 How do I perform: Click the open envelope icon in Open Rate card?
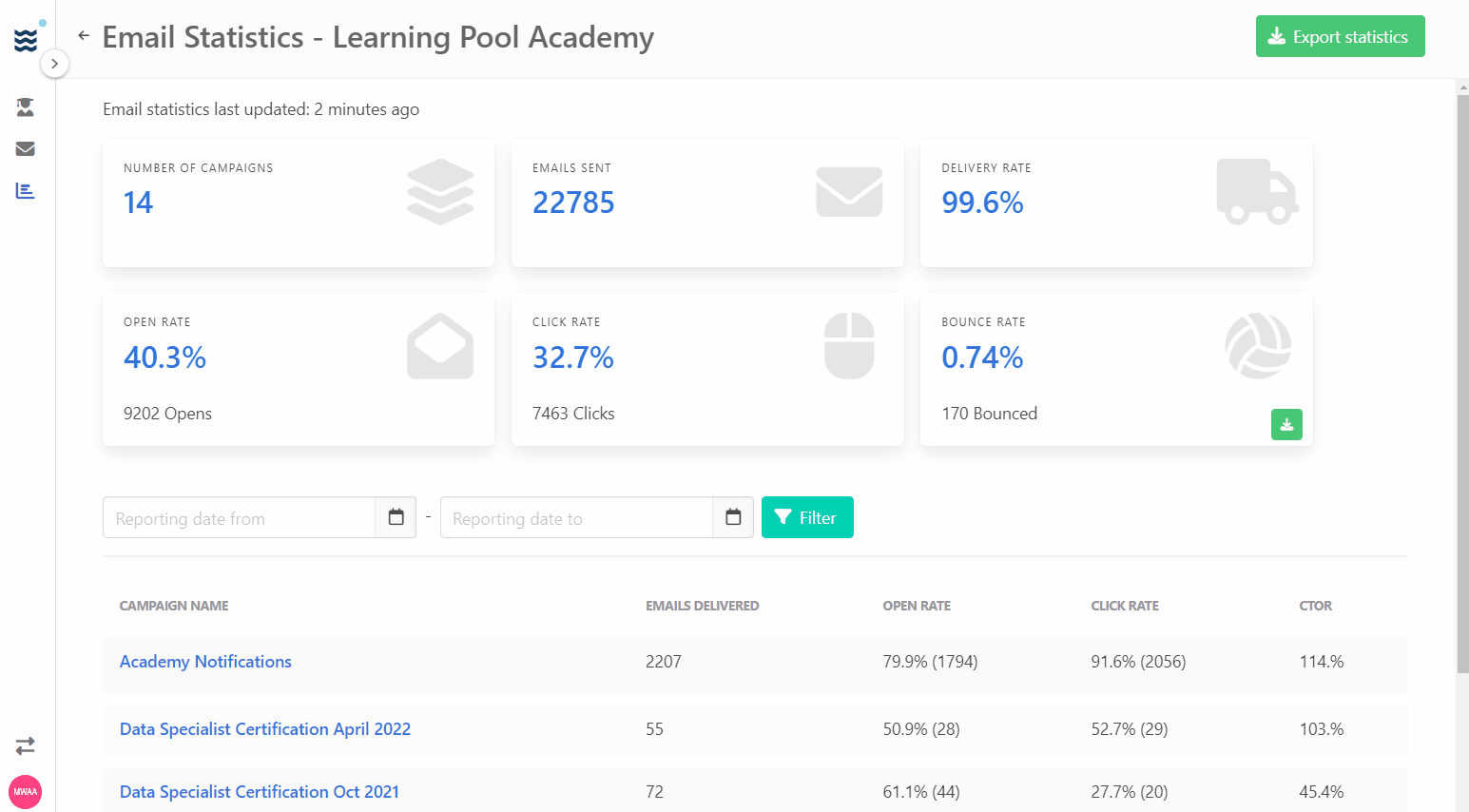coord(440,346)
